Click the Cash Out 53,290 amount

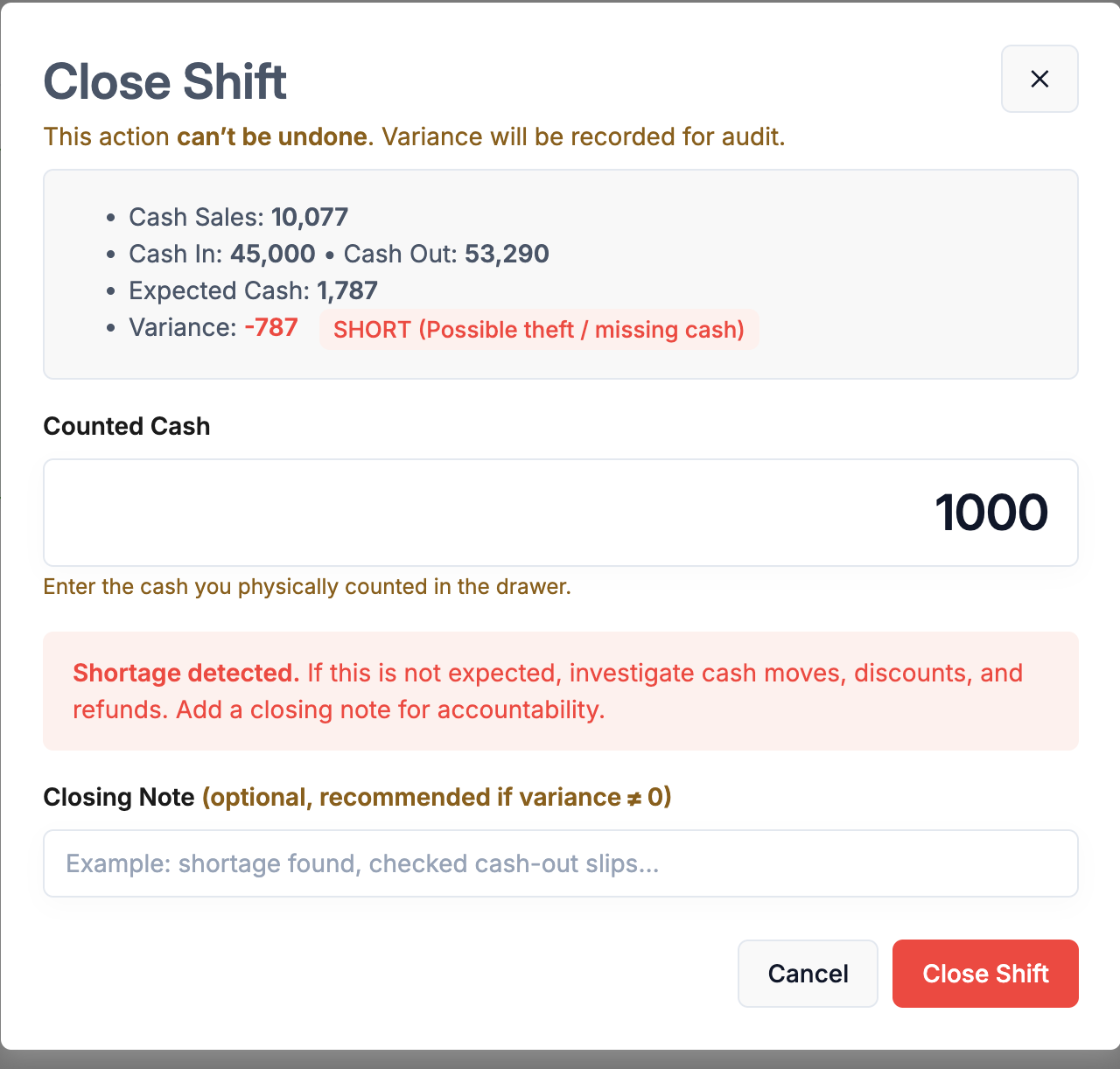[507, 254]
